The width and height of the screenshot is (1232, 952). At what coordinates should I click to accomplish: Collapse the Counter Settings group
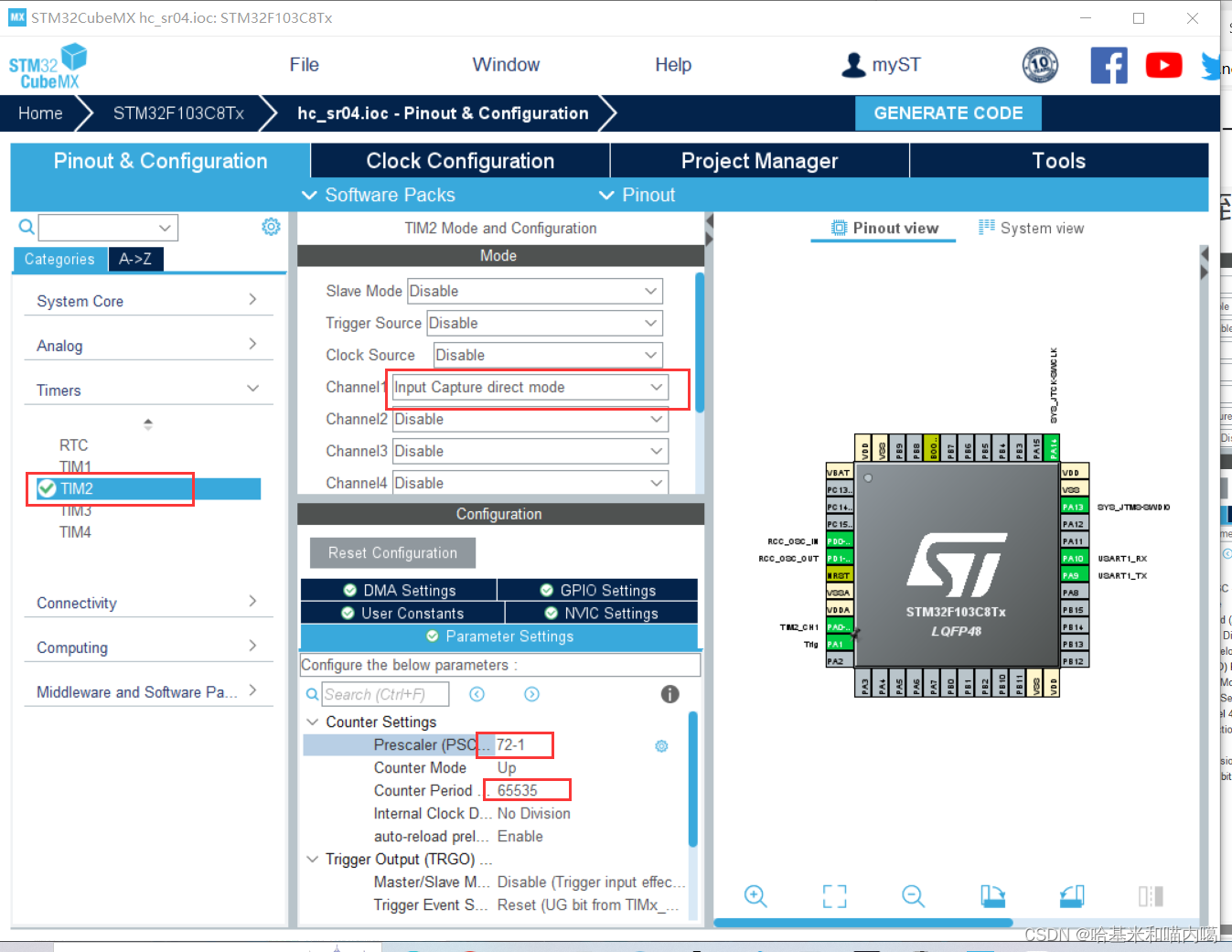[312, 722]
